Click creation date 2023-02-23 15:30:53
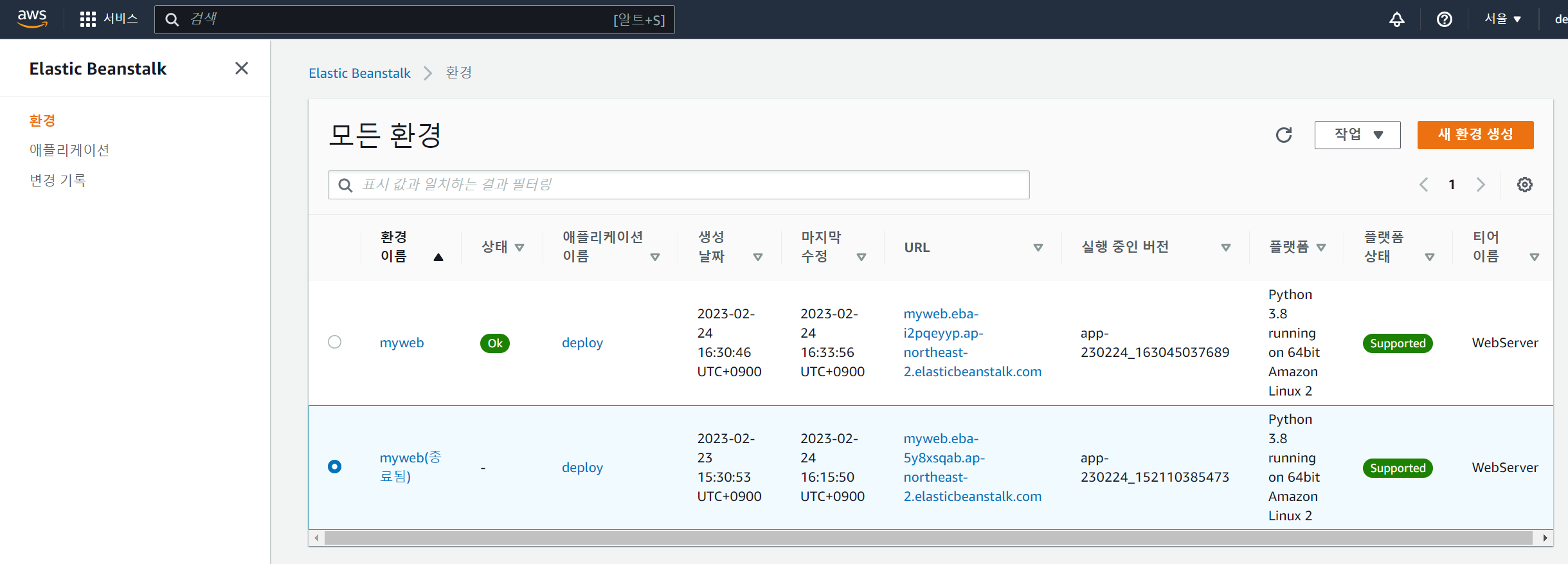Viewport: 1568px width, 564px height. [x=730, y=468]
